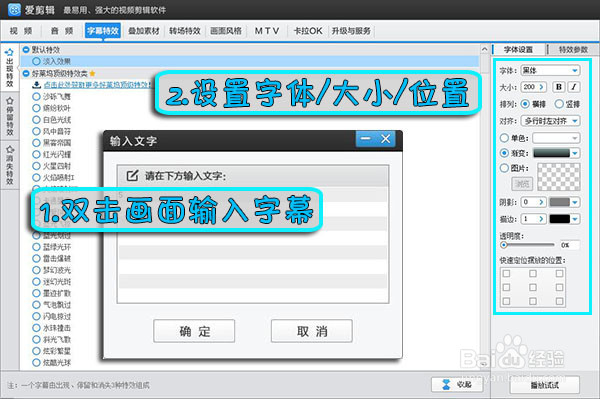Viewport: 600px width, 399px height.
Task: Open the 字体 font dropdown
Action: [550, 70]
